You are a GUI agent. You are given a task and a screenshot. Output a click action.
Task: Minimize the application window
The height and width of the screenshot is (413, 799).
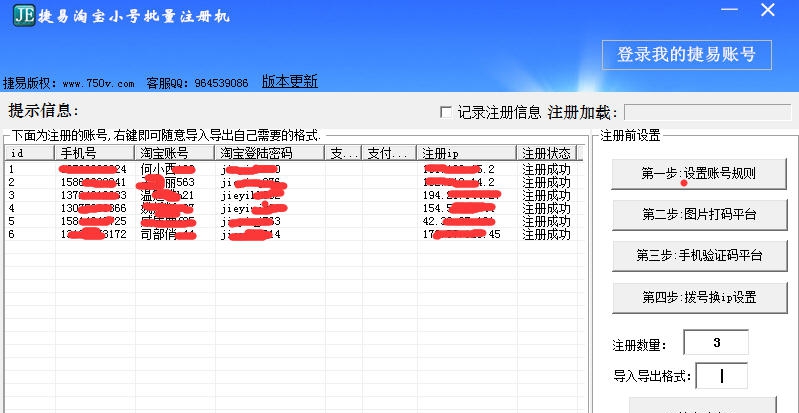coord(729,10)
